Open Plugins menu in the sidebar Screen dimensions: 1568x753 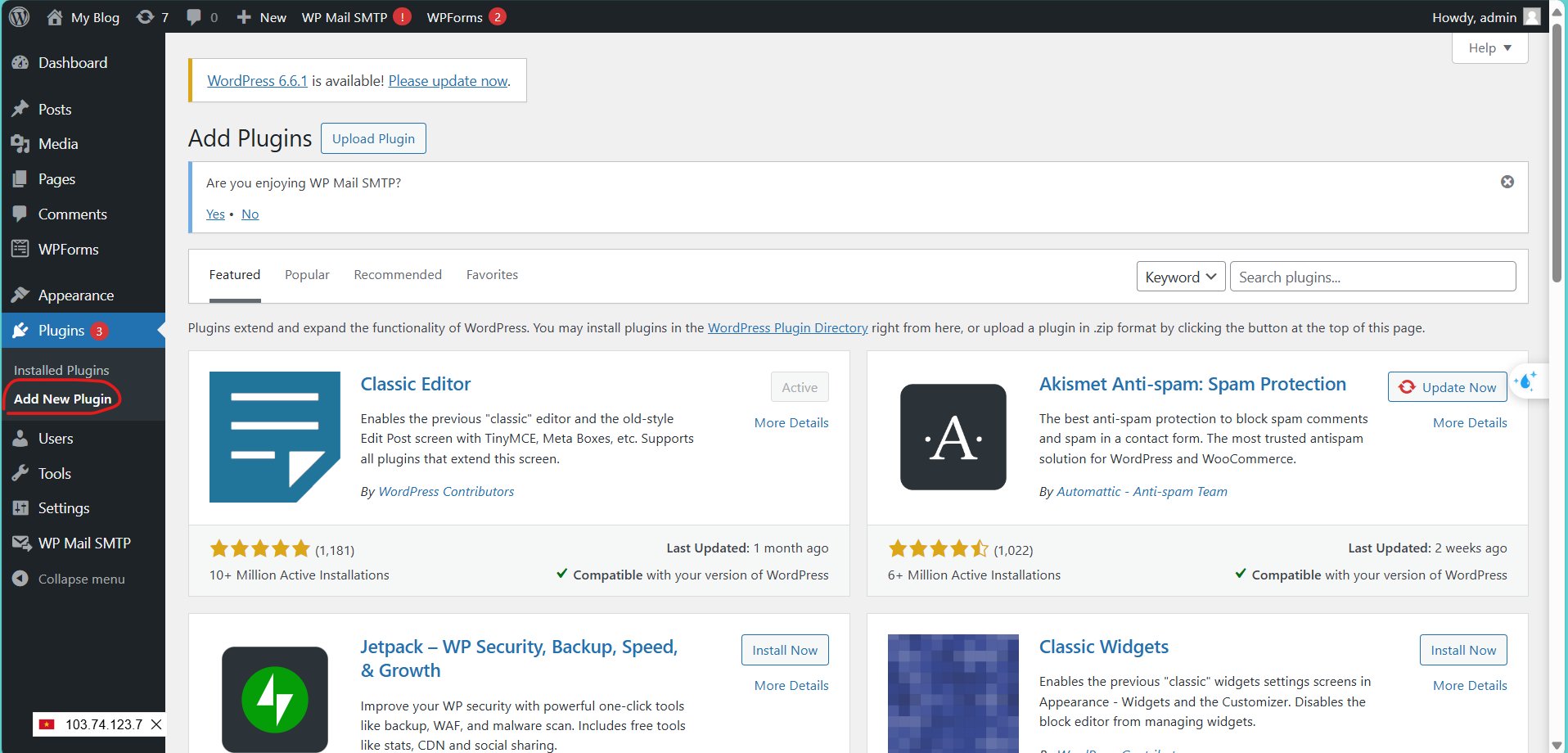pyautogui.click(x=83, y=331)
